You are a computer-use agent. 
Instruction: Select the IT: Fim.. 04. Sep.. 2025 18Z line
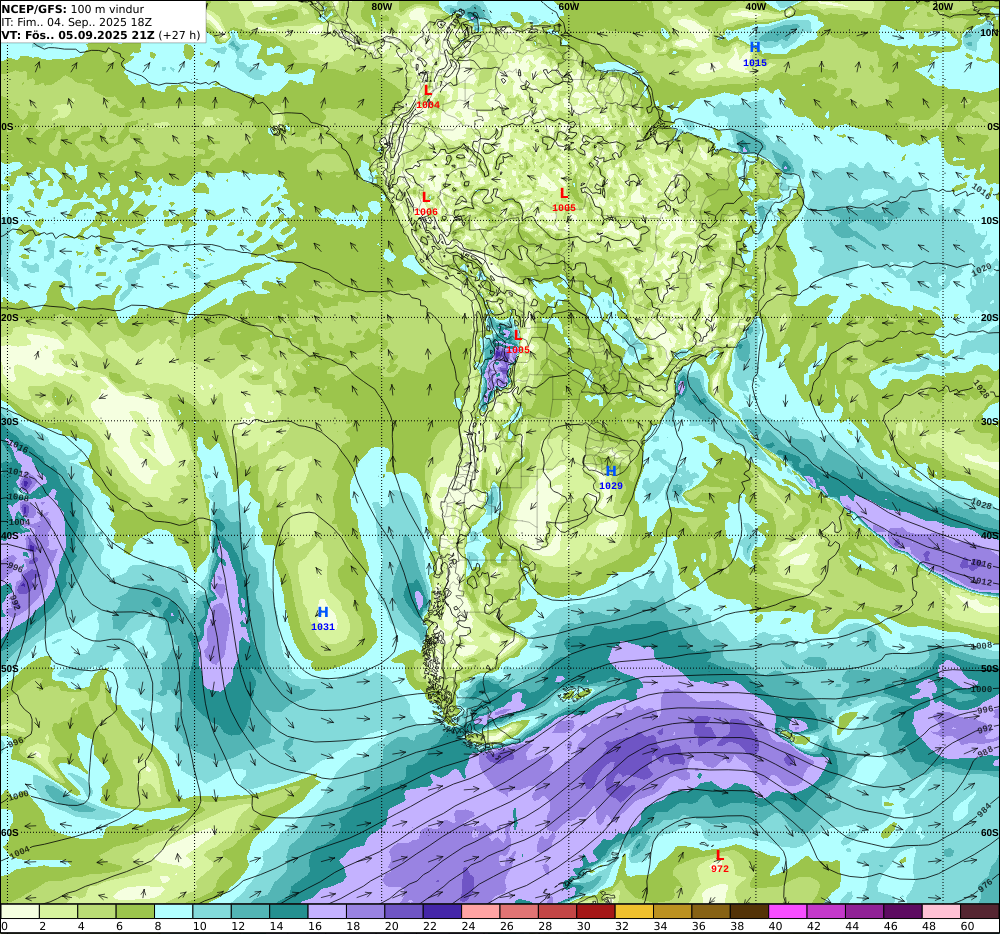coord(77,22)
